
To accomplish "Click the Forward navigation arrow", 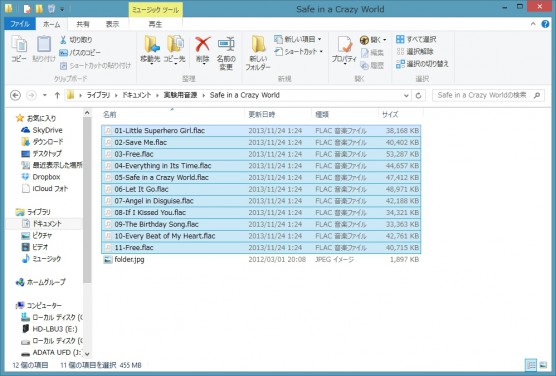I will (x=31, y=95).
